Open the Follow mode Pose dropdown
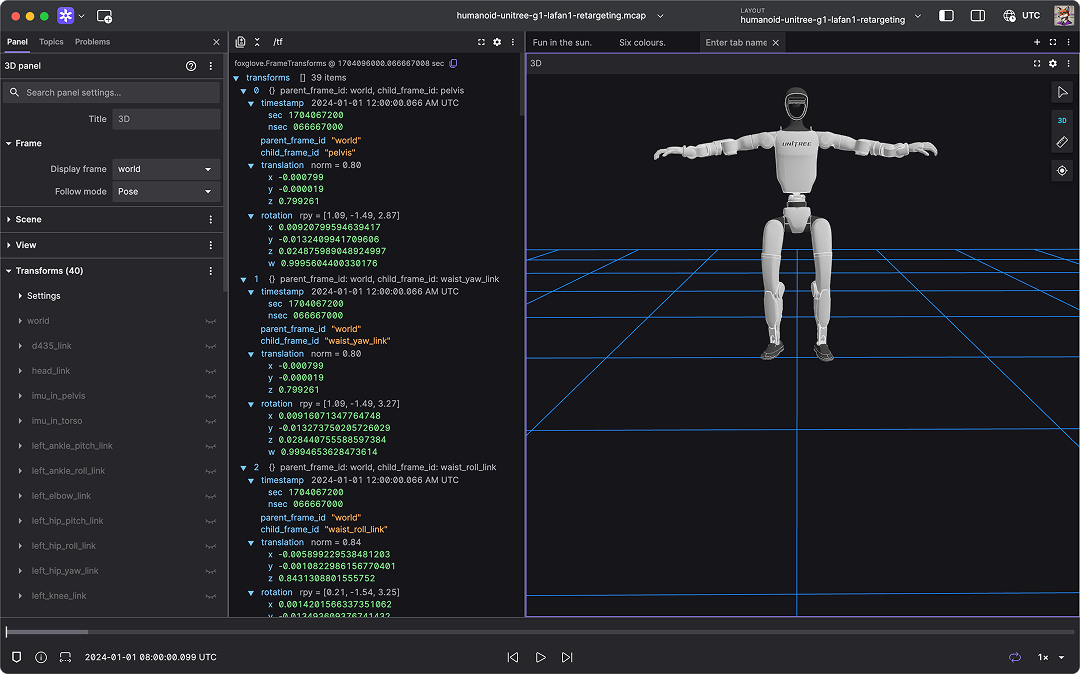This screenshot has width=1080, height=674. click(165, 191)
